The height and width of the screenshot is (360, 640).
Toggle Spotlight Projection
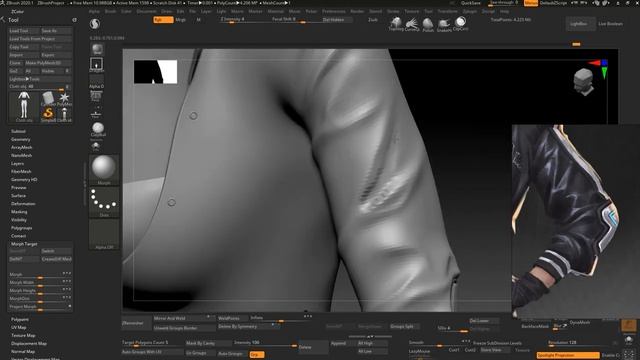pos(568,355)
